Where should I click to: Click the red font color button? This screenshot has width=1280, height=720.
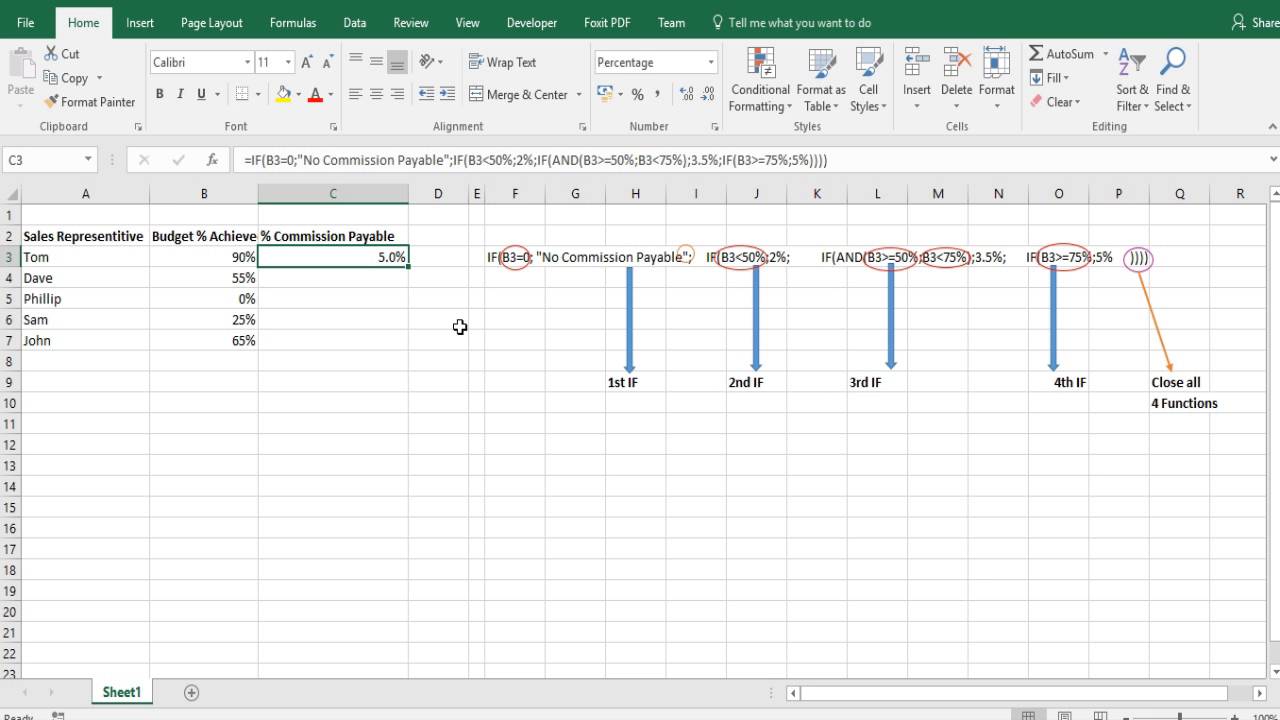click(316, 94)
